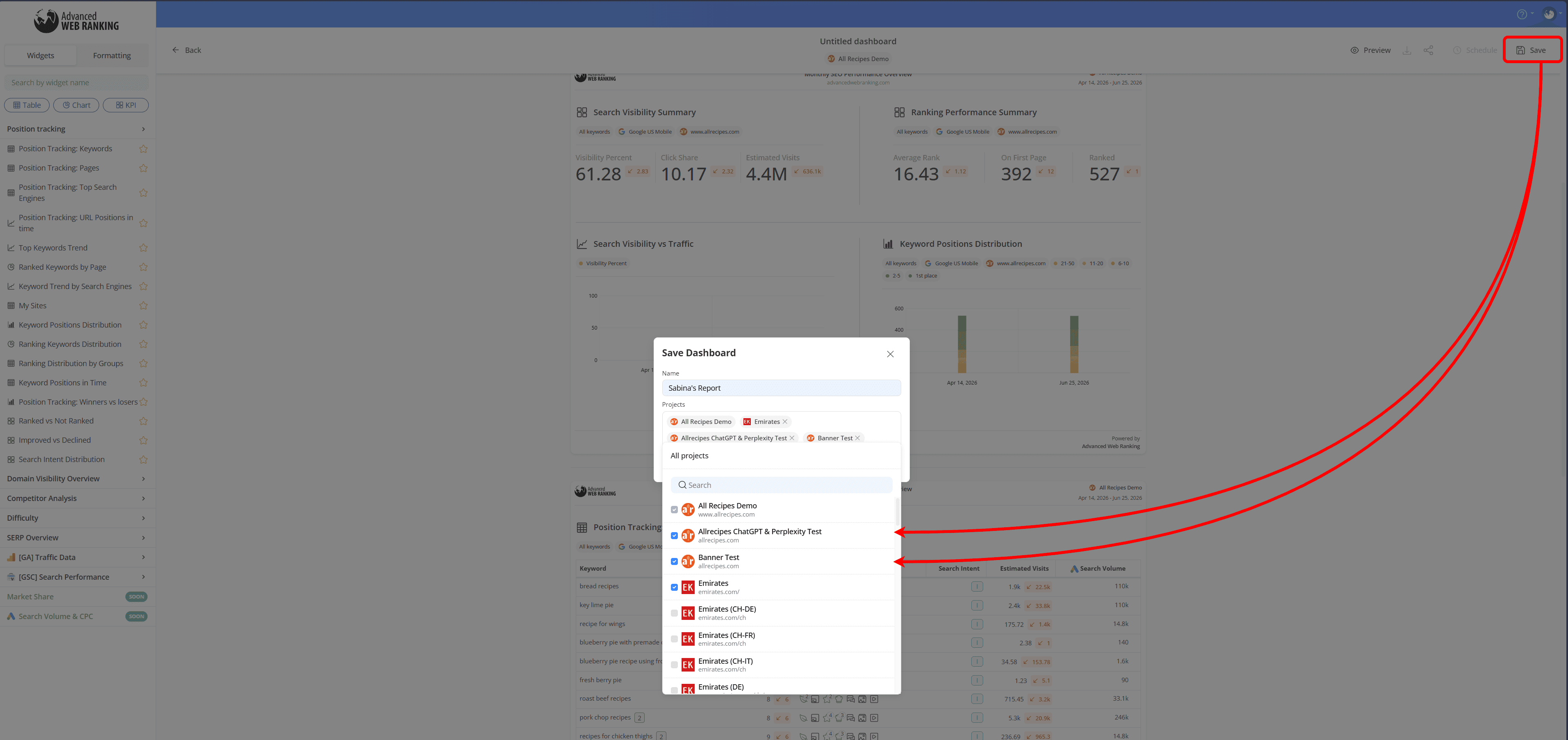Click the Advanced Web Ranking logo

[77, 21]
